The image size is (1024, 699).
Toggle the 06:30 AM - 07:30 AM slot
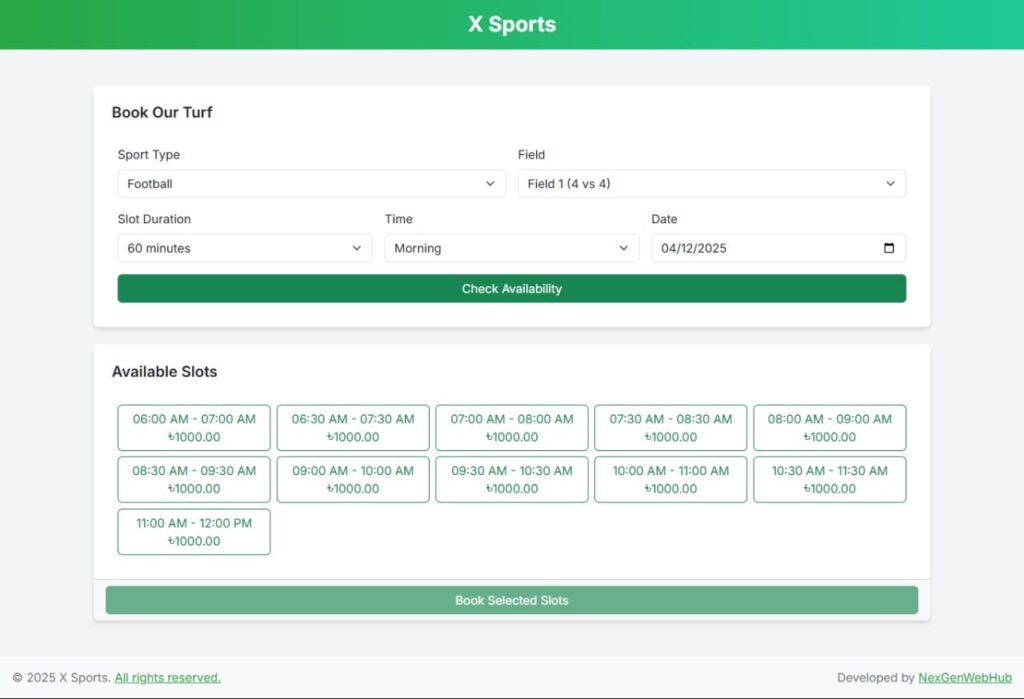353,428
